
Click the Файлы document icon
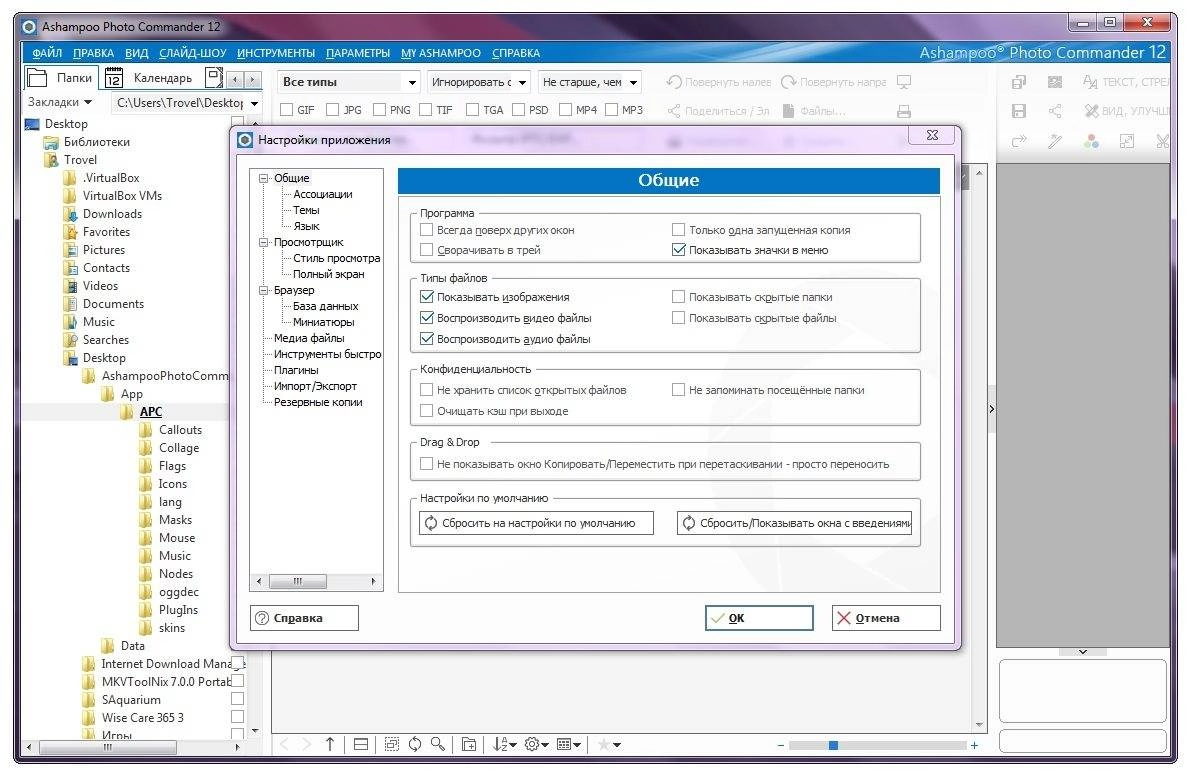point(789,111)
